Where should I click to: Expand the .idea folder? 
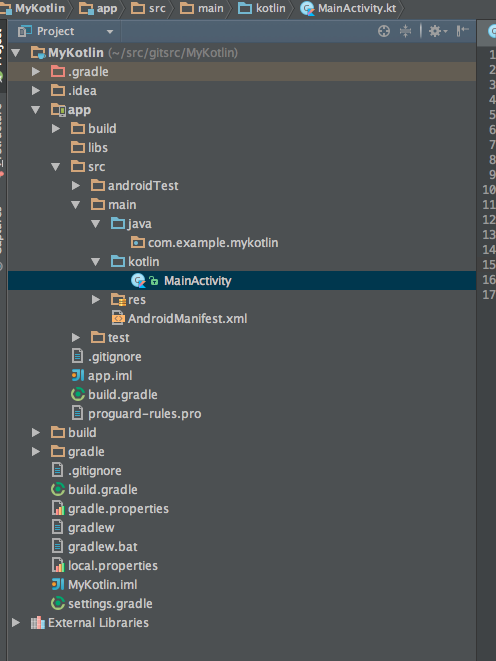tap(36, 91)
